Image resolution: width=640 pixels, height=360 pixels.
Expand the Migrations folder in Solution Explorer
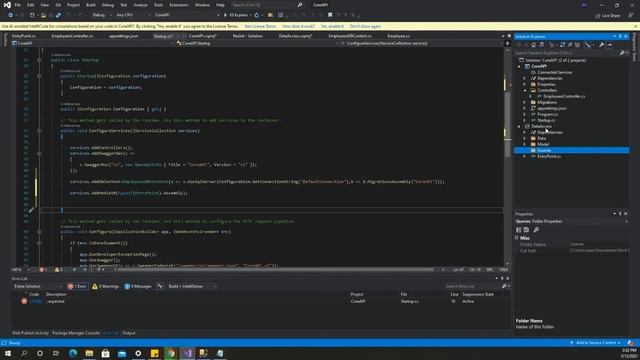coord(524,102)
